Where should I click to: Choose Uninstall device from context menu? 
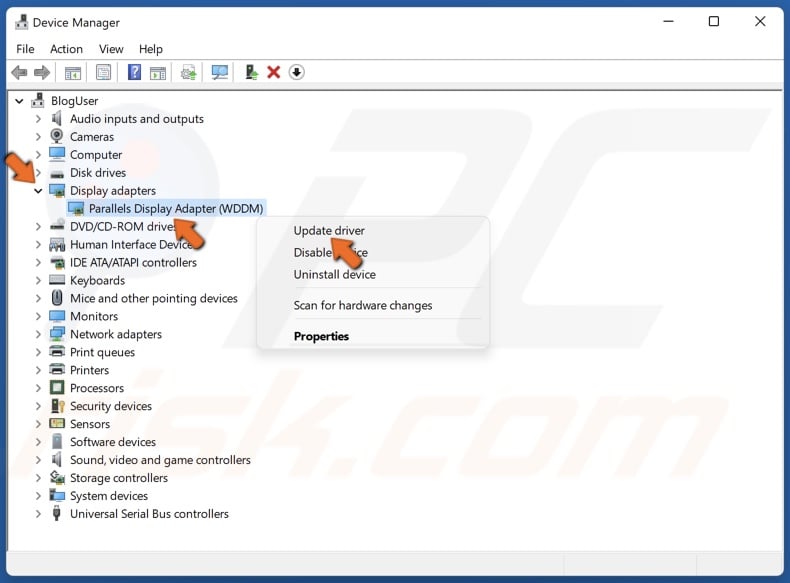(335, 274)
